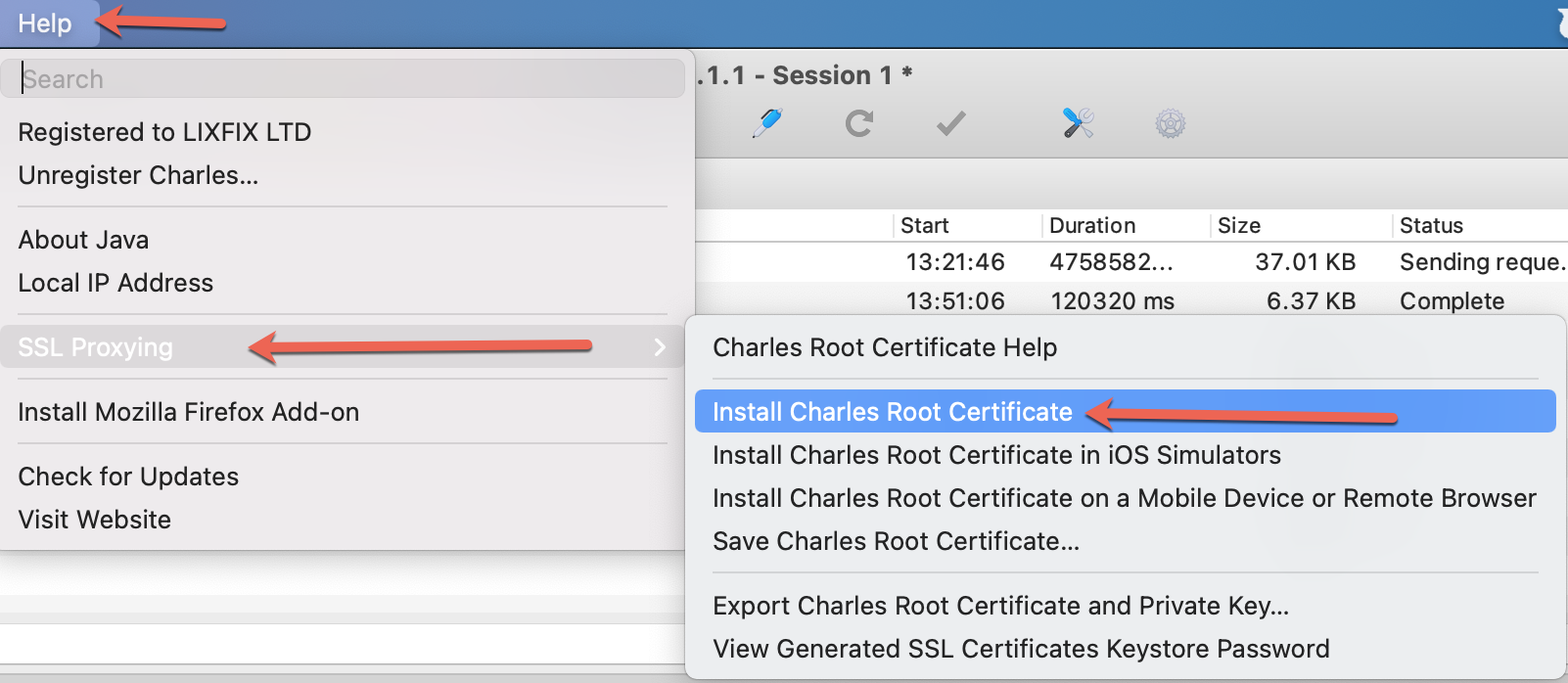This screenshot has height=683, width=1568.
Task: Select Local IP Address menu item
Action: (x=115, y=283)
